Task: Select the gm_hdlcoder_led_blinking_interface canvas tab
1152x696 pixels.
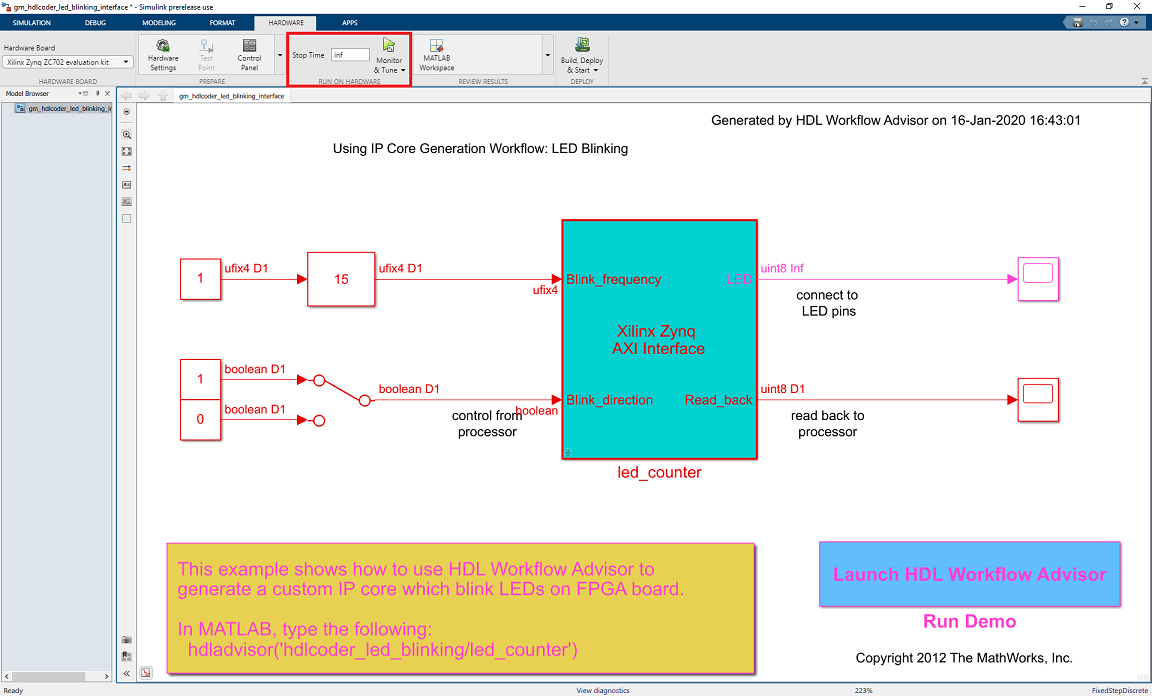Action: [x=231, y=96]
